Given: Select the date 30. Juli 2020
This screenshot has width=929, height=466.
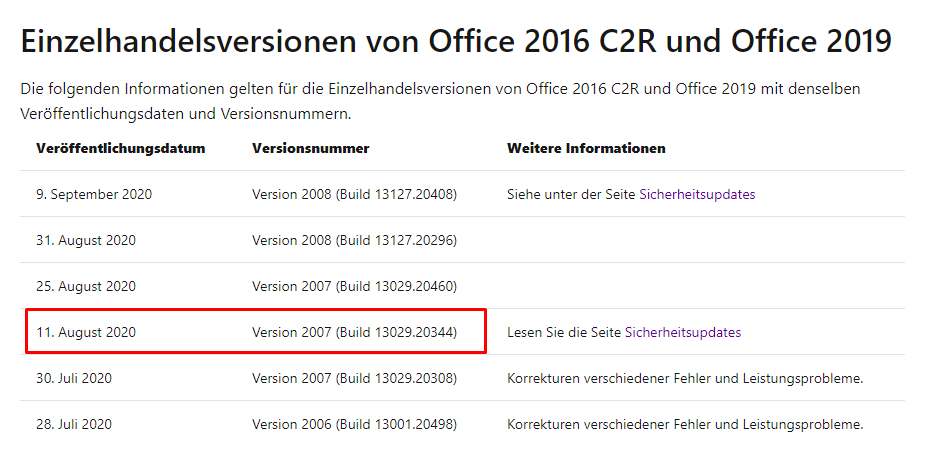Looking at the screenshot, I should pos(73,378).
